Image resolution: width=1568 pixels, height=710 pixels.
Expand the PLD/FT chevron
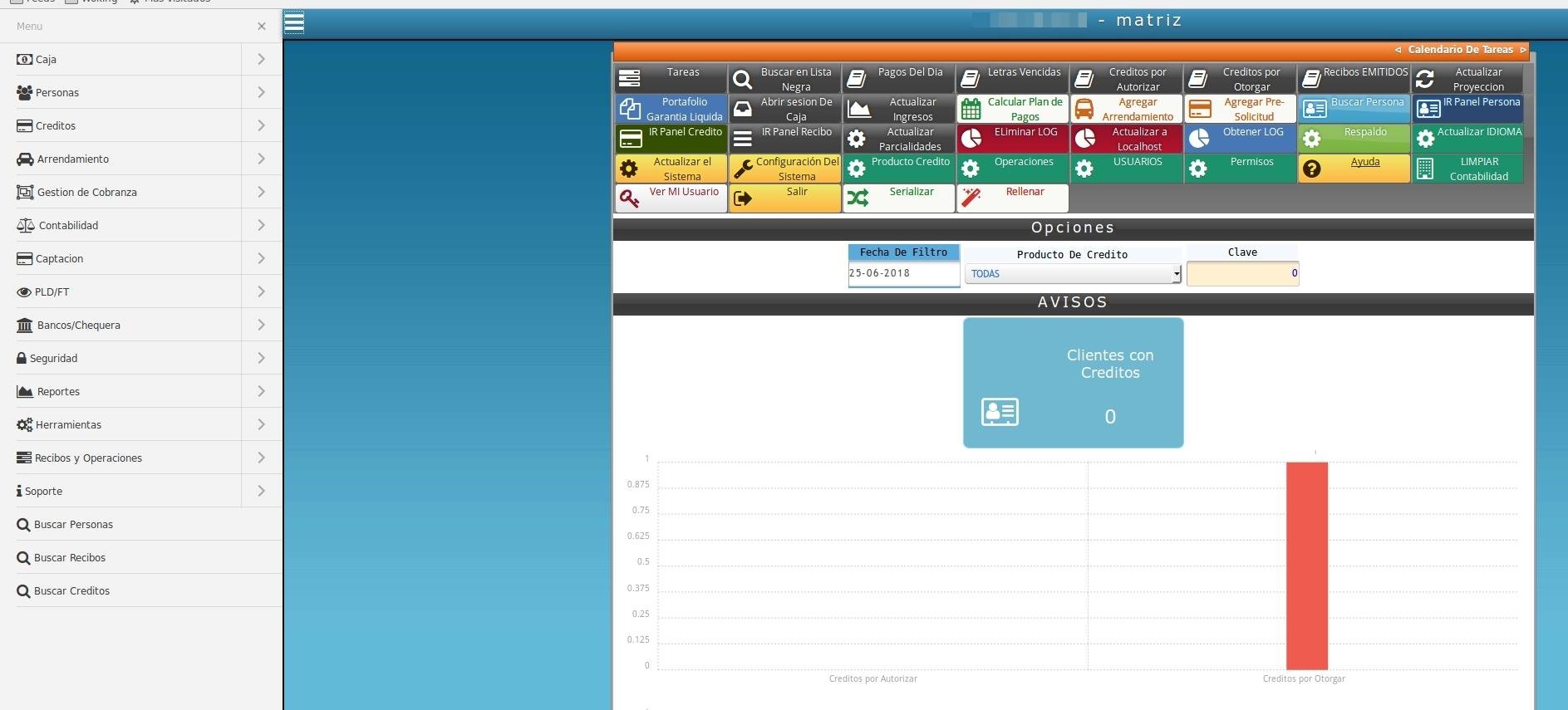coord(261,291)
